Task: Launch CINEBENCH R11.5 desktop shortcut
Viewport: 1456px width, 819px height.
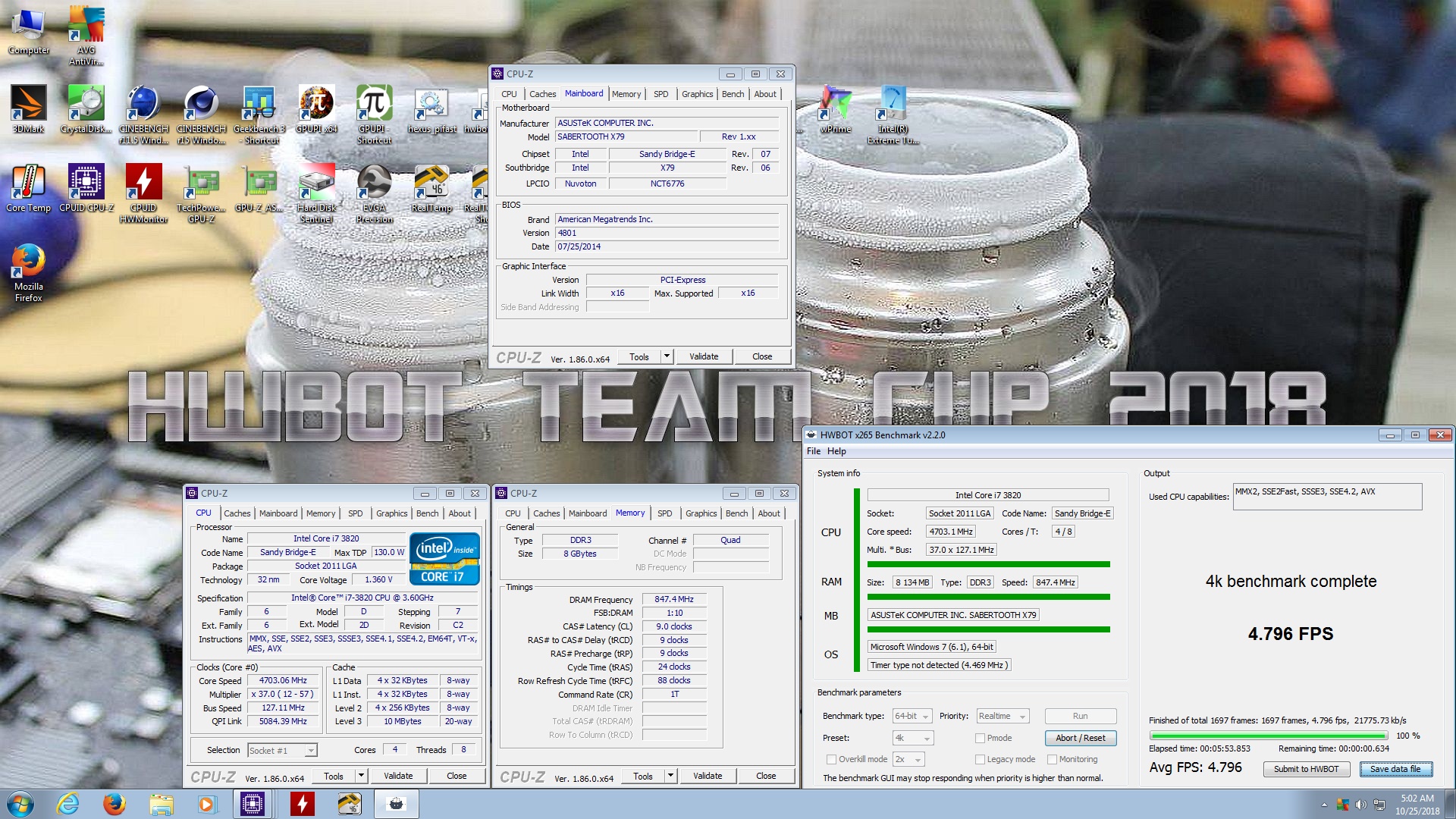Action: (143, 114)
